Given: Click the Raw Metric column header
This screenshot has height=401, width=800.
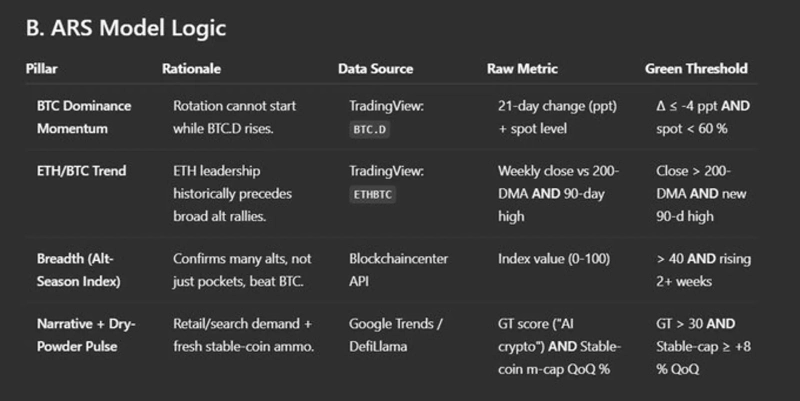Looking at the screenshot, I should click(522, 69).
